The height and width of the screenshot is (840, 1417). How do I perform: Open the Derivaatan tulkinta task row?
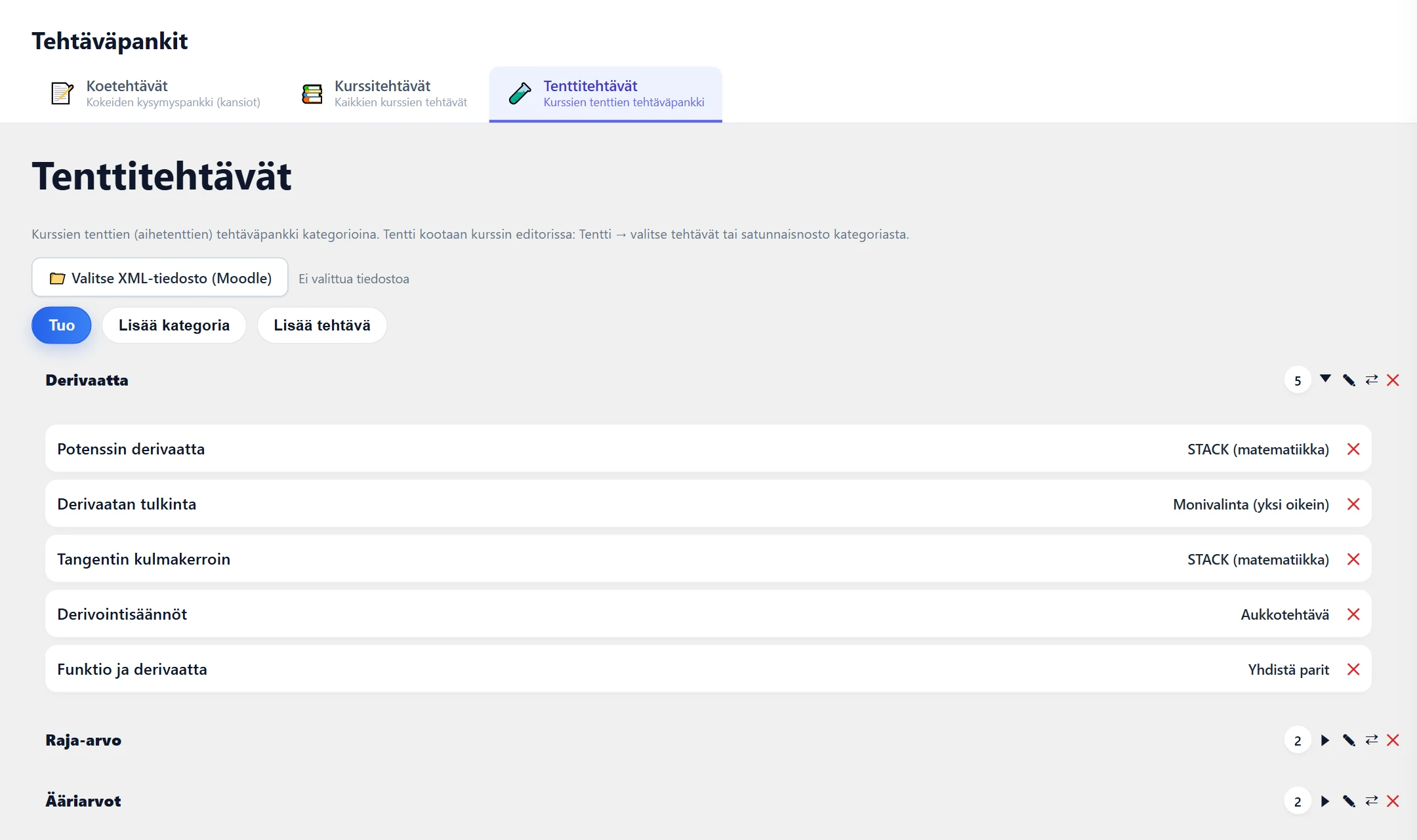click(x=708, y=504)
